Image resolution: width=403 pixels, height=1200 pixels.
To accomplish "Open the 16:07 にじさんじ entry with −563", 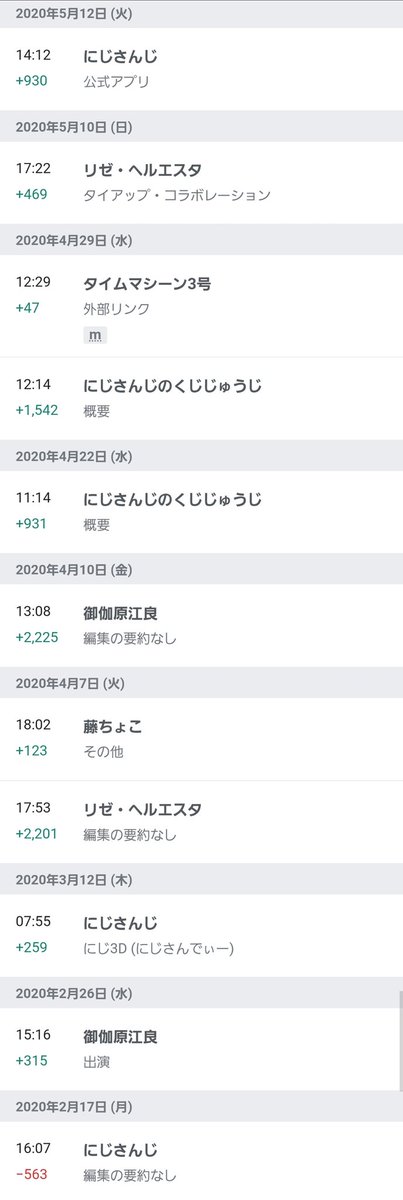I will tap(201, 1161).
